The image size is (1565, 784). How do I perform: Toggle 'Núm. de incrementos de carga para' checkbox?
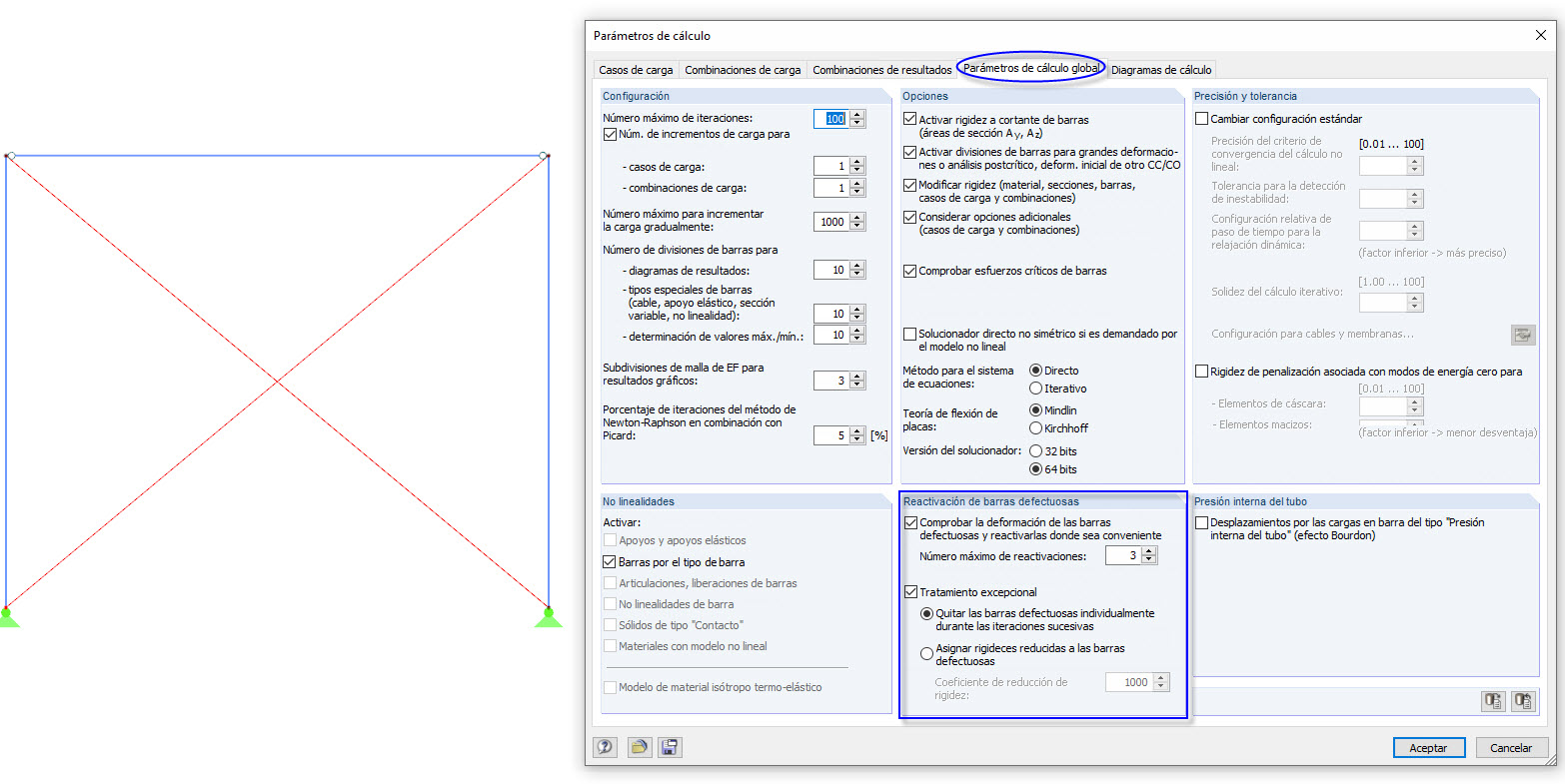(611, 134)
